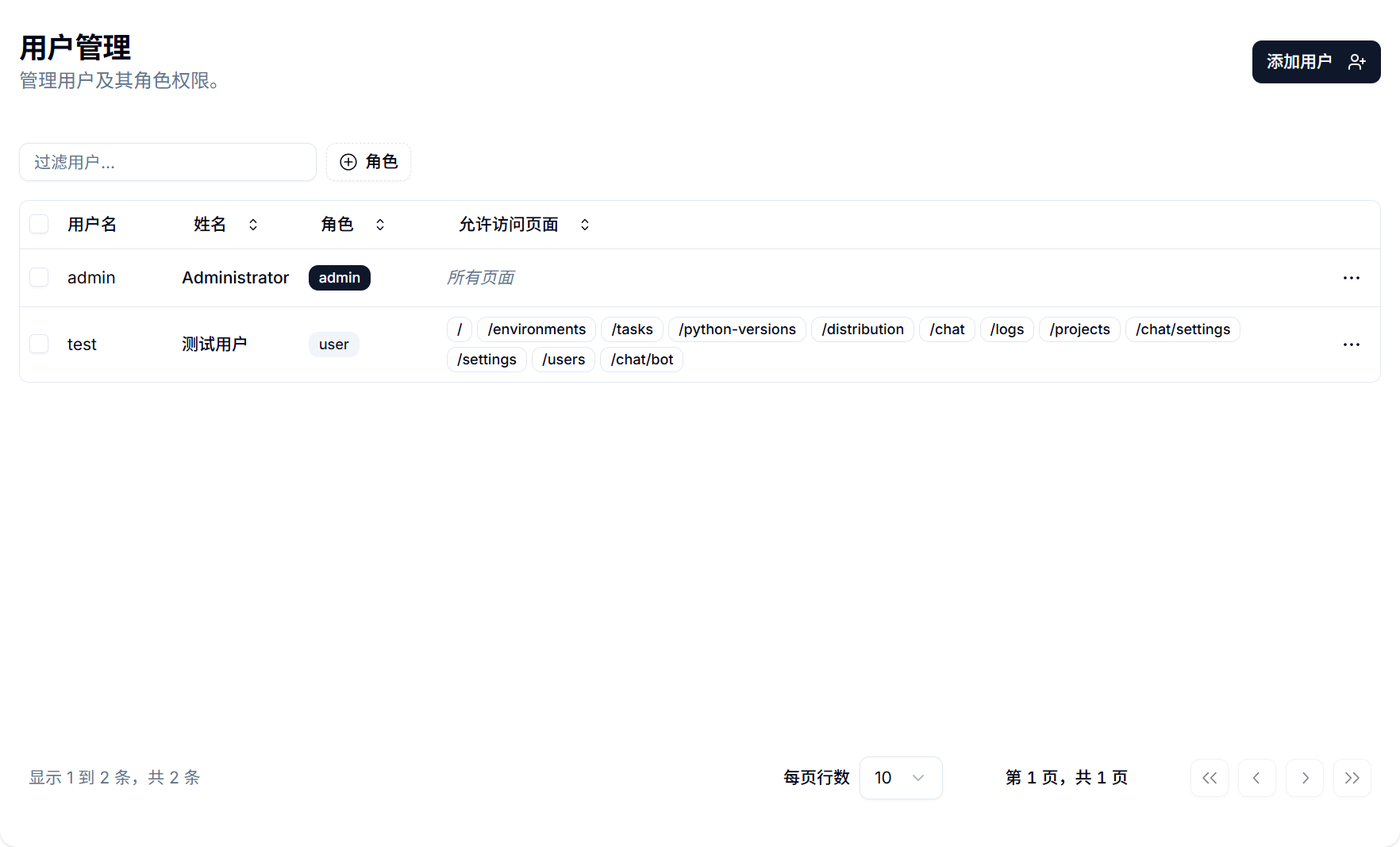Check the checkbox for the test row

click(x=39, y=344)
